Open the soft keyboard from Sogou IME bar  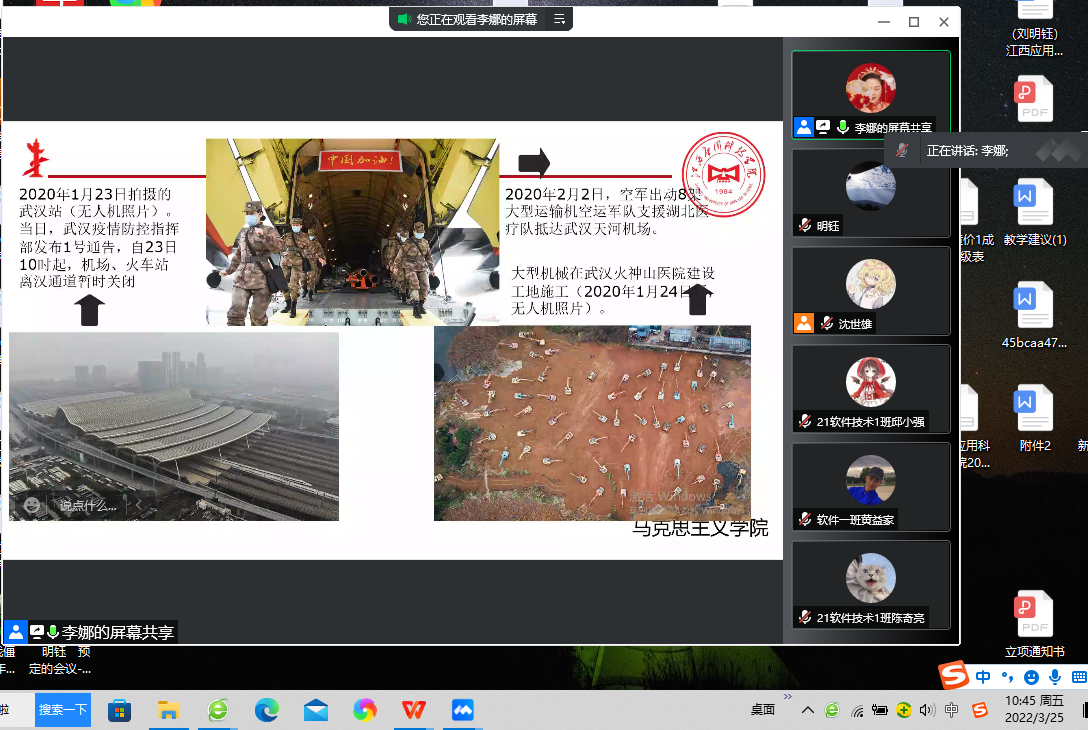point(1079,677)
